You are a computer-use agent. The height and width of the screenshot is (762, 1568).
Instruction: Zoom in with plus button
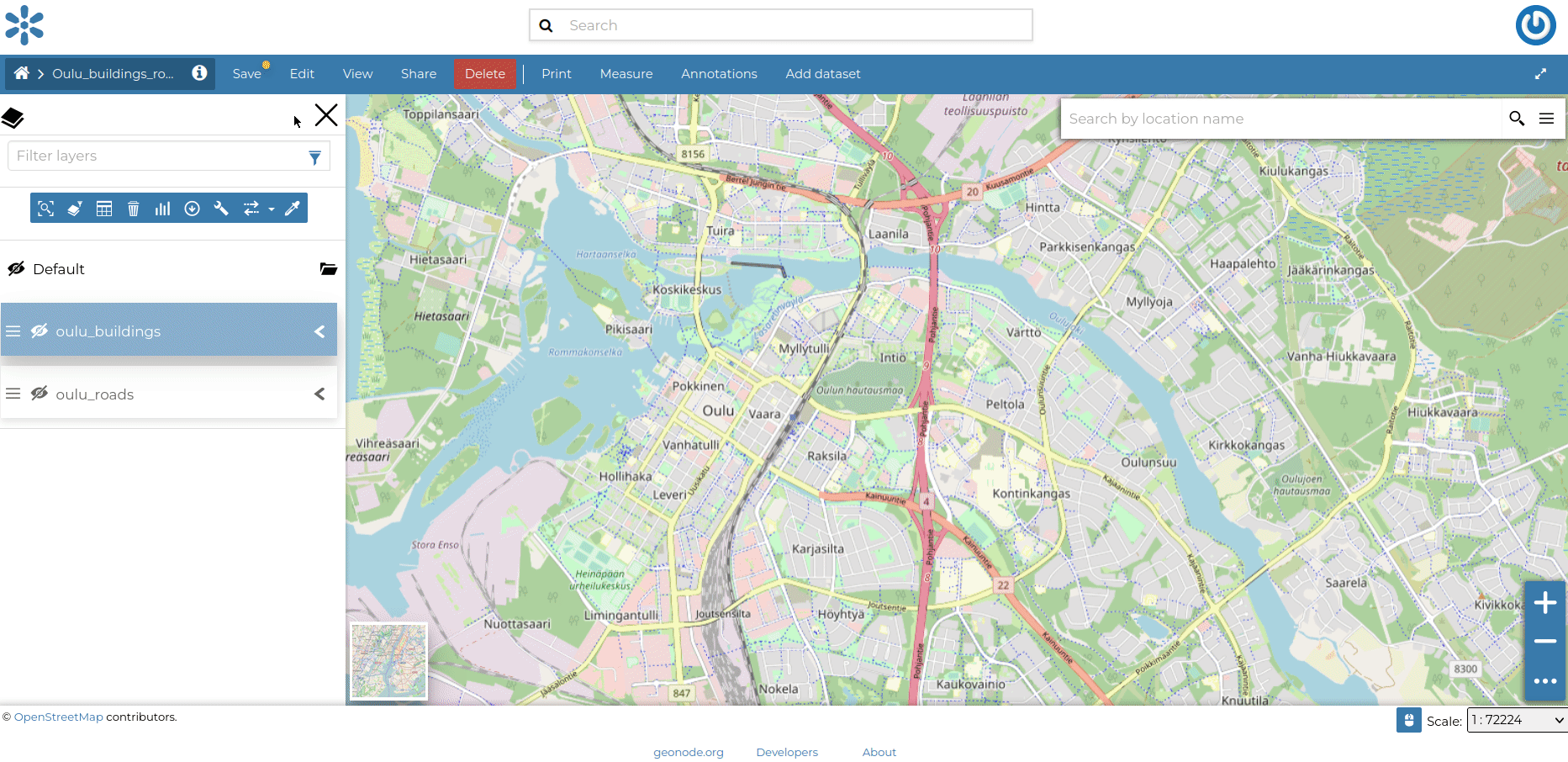(x=1545, y=602)
